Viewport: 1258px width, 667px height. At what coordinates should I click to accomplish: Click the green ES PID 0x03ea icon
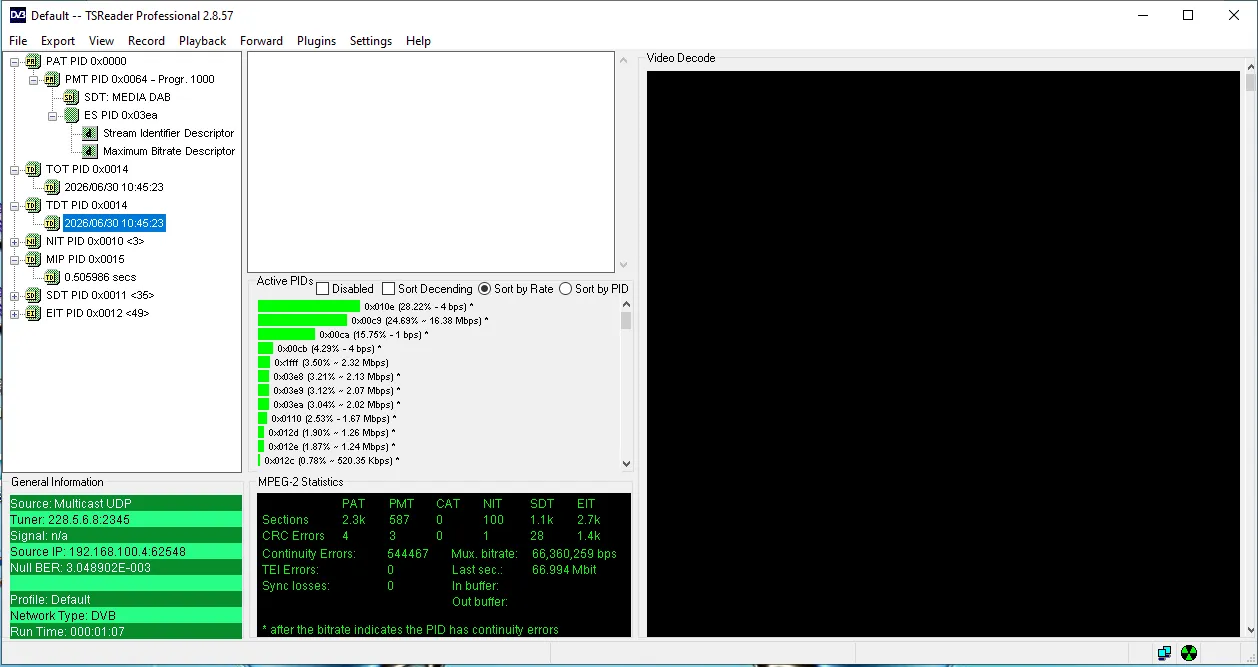pos(71,115)
